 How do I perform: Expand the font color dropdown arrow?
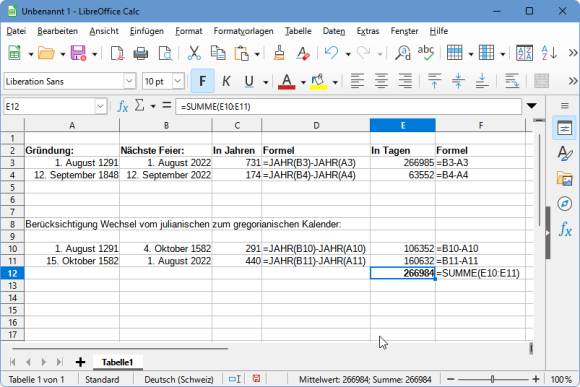[303, 82]
